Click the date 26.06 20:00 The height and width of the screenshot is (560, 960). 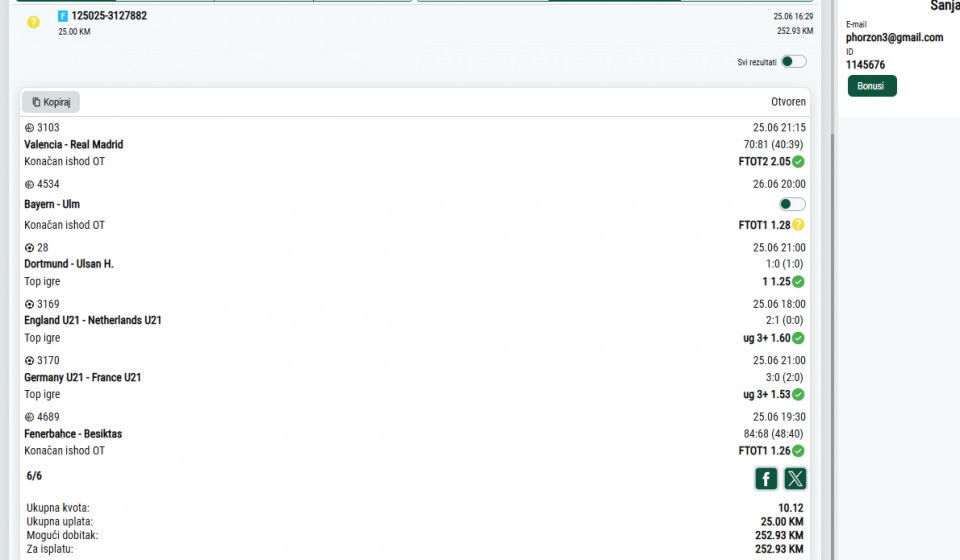pyautogui.click(x=779, y=184)
